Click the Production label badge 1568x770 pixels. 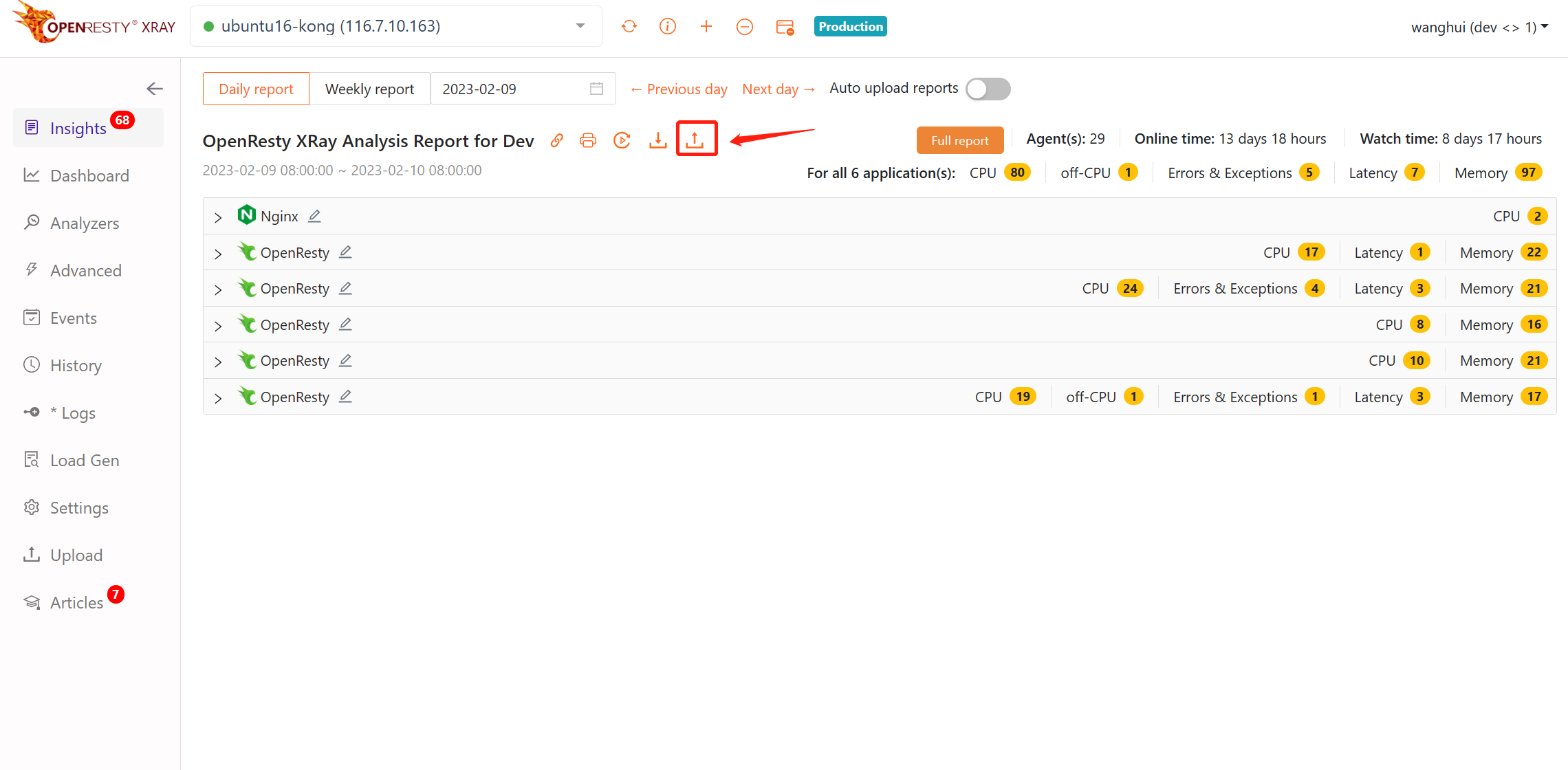[851, 26]
